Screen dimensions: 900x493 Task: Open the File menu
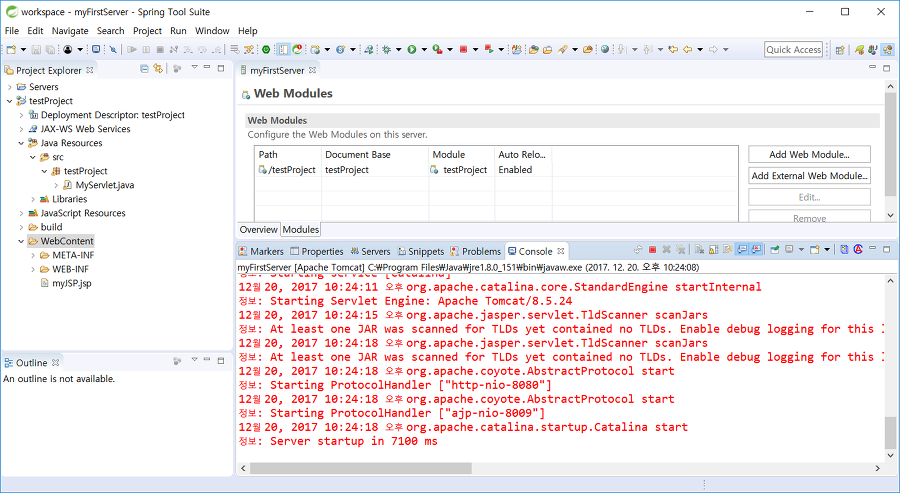pos(11,31)
